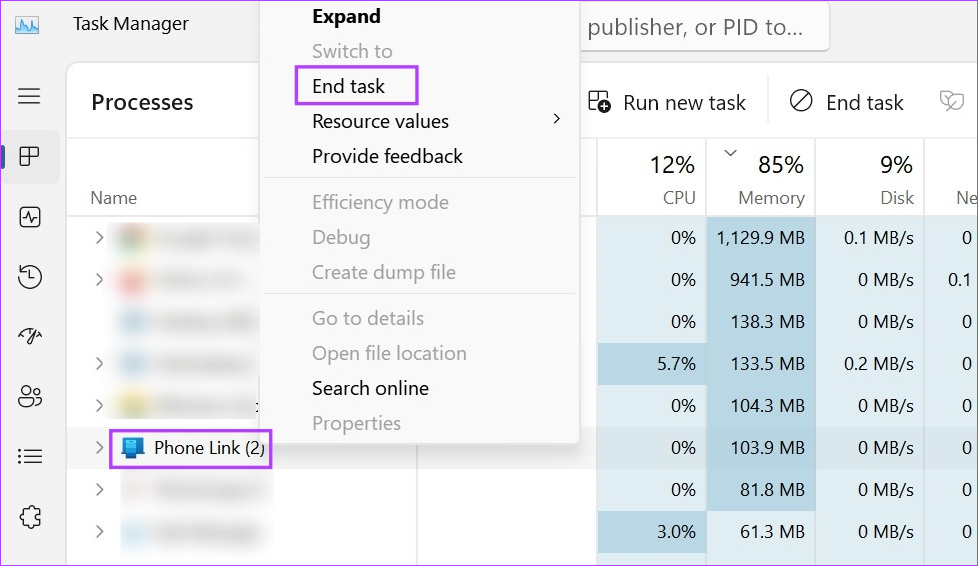Screen dimensions: 978x566
Task: Click Resource values submenu arrow
Action: click(556, 119)
